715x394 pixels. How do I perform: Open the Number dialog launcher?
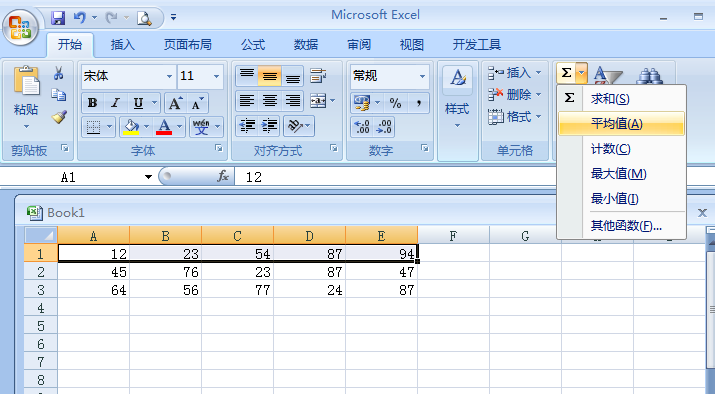425,148
